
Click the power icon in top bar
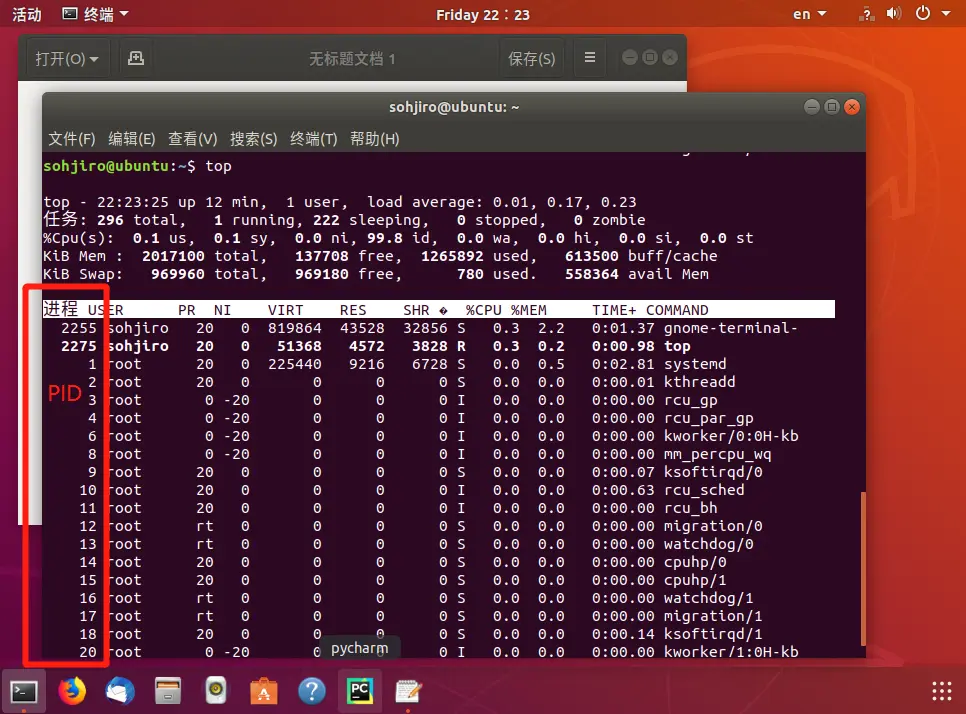tap(923, 14)
